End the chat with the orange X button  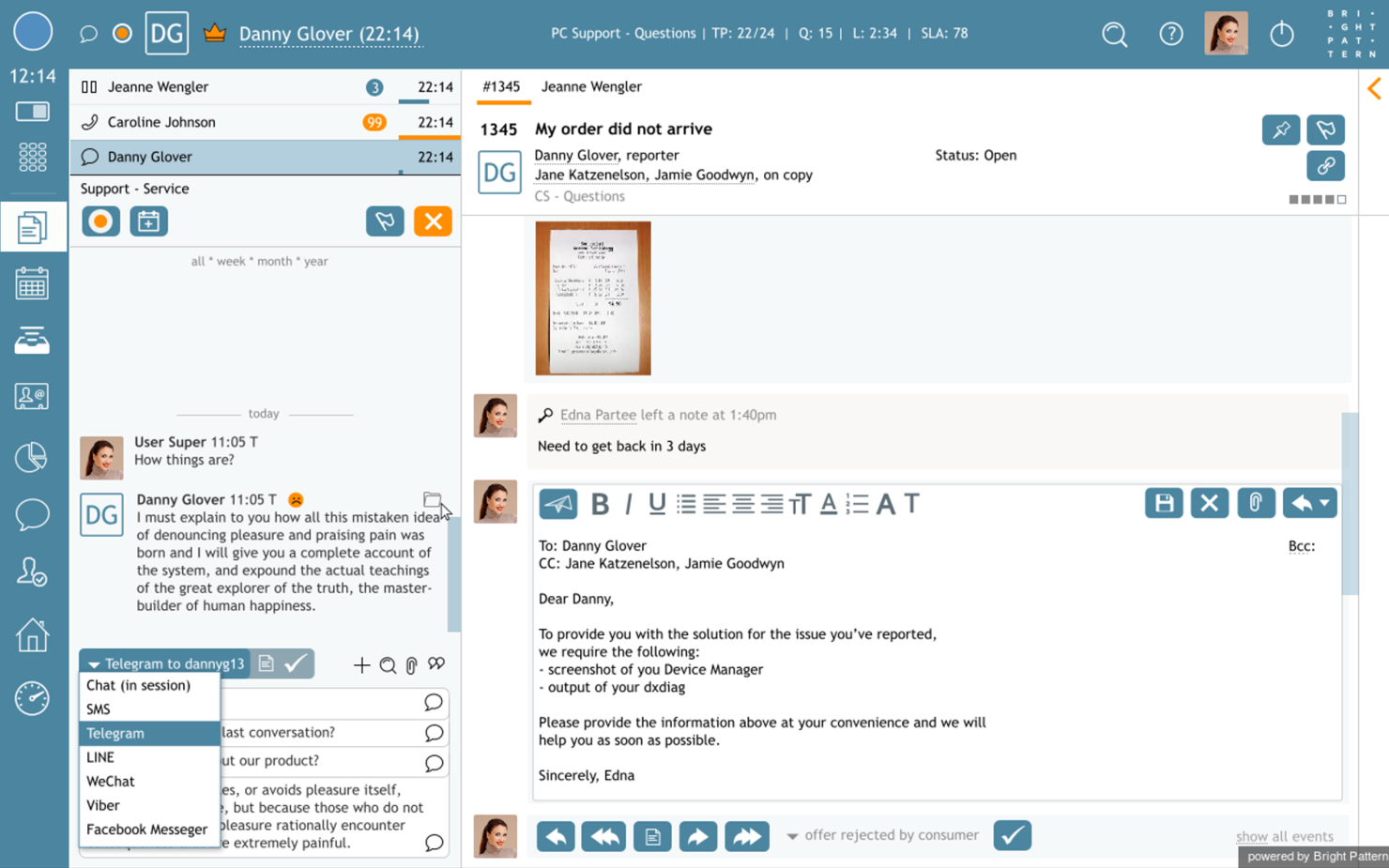[433, 221]
